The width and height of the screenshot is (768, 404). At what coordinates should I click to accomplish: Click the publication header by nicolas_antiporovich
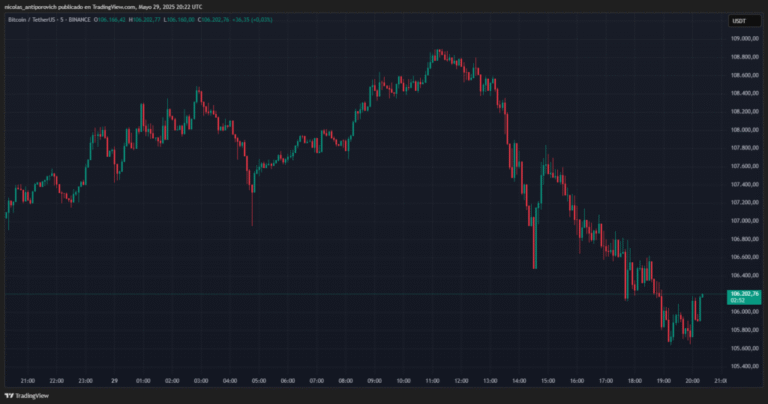103,7
